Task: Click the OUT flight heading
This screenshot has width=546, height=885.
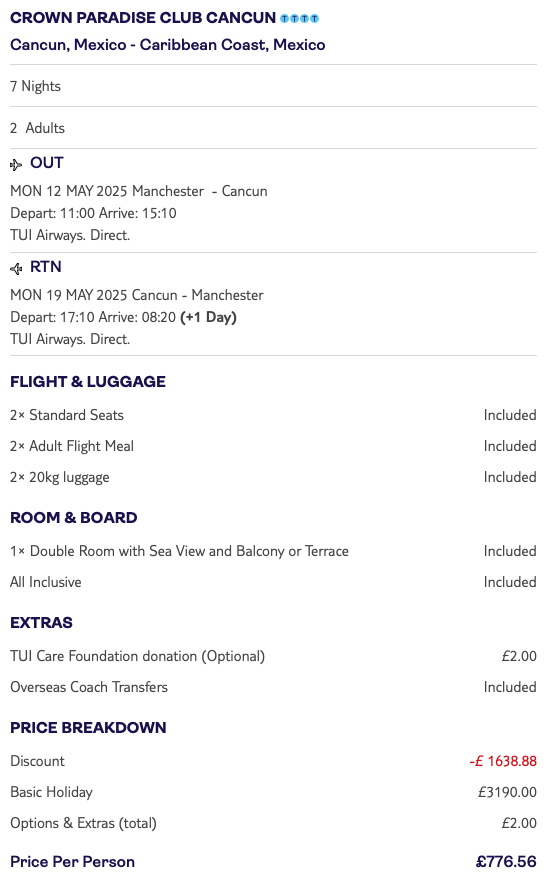Action: pyautogui.click(x=47, y=163)
